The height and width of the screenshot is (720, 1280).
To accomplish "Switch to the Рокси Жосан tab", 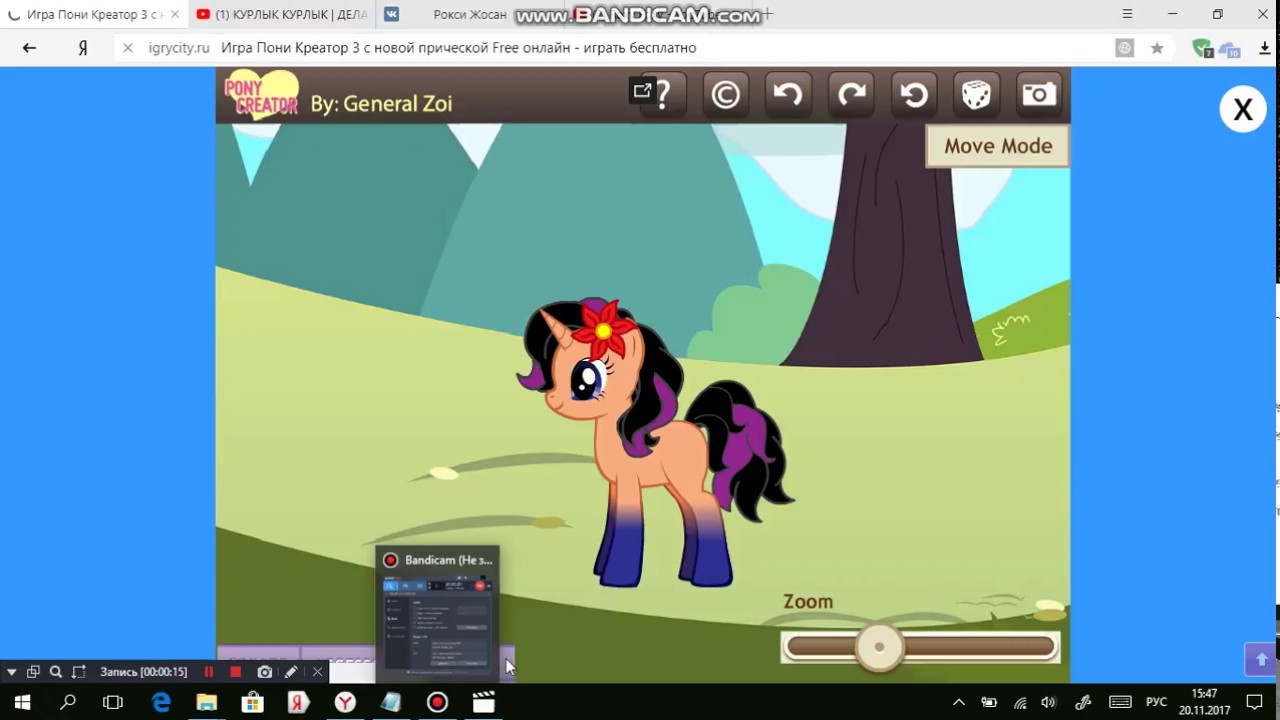I will click(x=470, y=15).
